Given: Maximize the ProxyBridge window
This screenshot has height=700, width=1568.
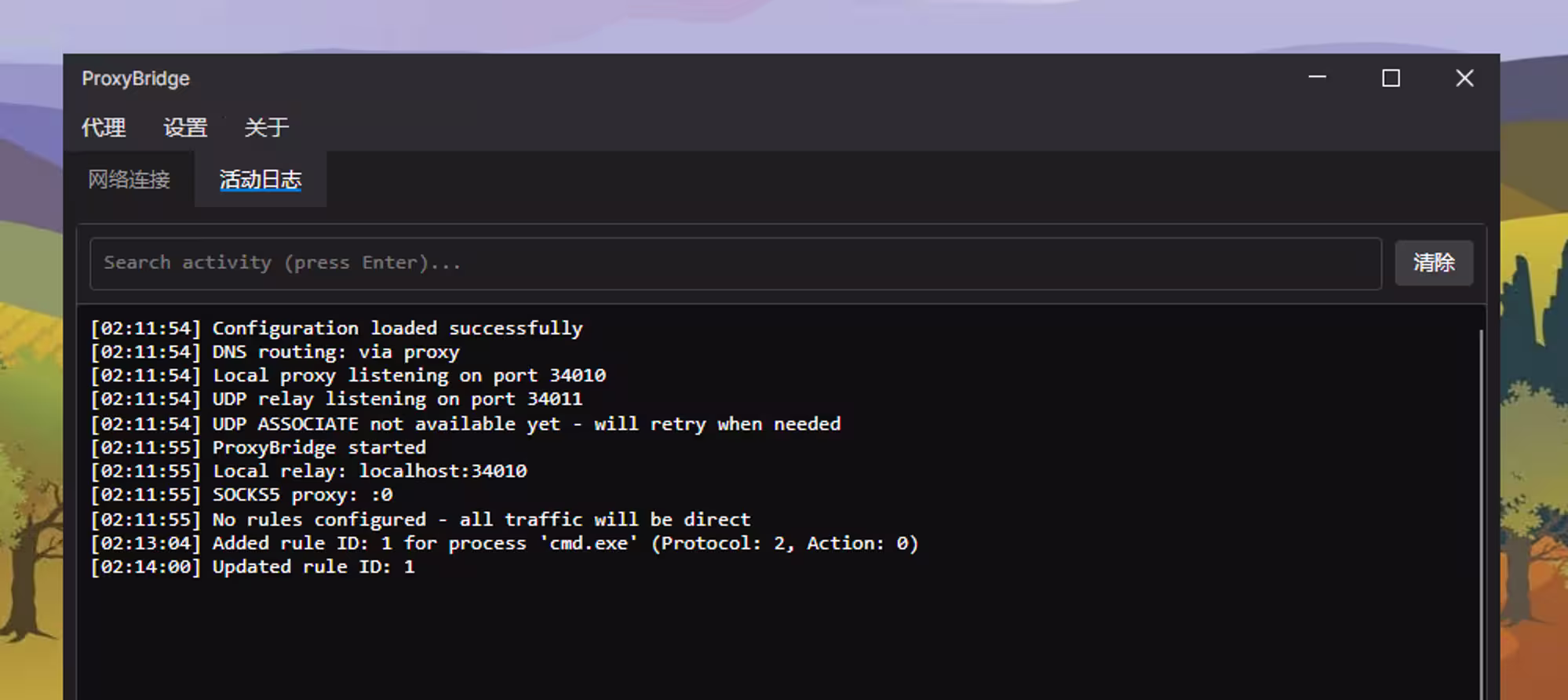Looking at the screenshot, I should (x=1391, y=78).
